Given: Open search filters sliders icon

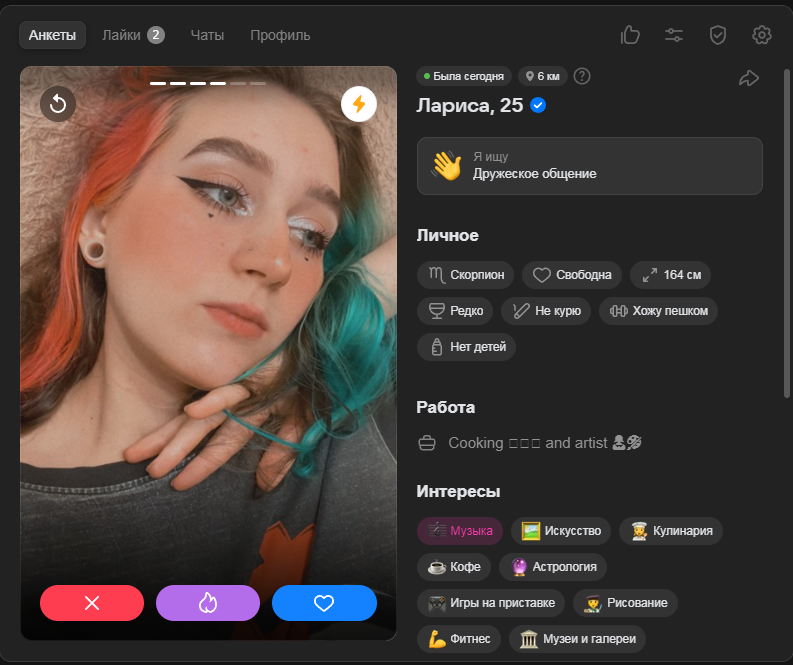Looking at the screenshot, I should [x=674, y=35].
